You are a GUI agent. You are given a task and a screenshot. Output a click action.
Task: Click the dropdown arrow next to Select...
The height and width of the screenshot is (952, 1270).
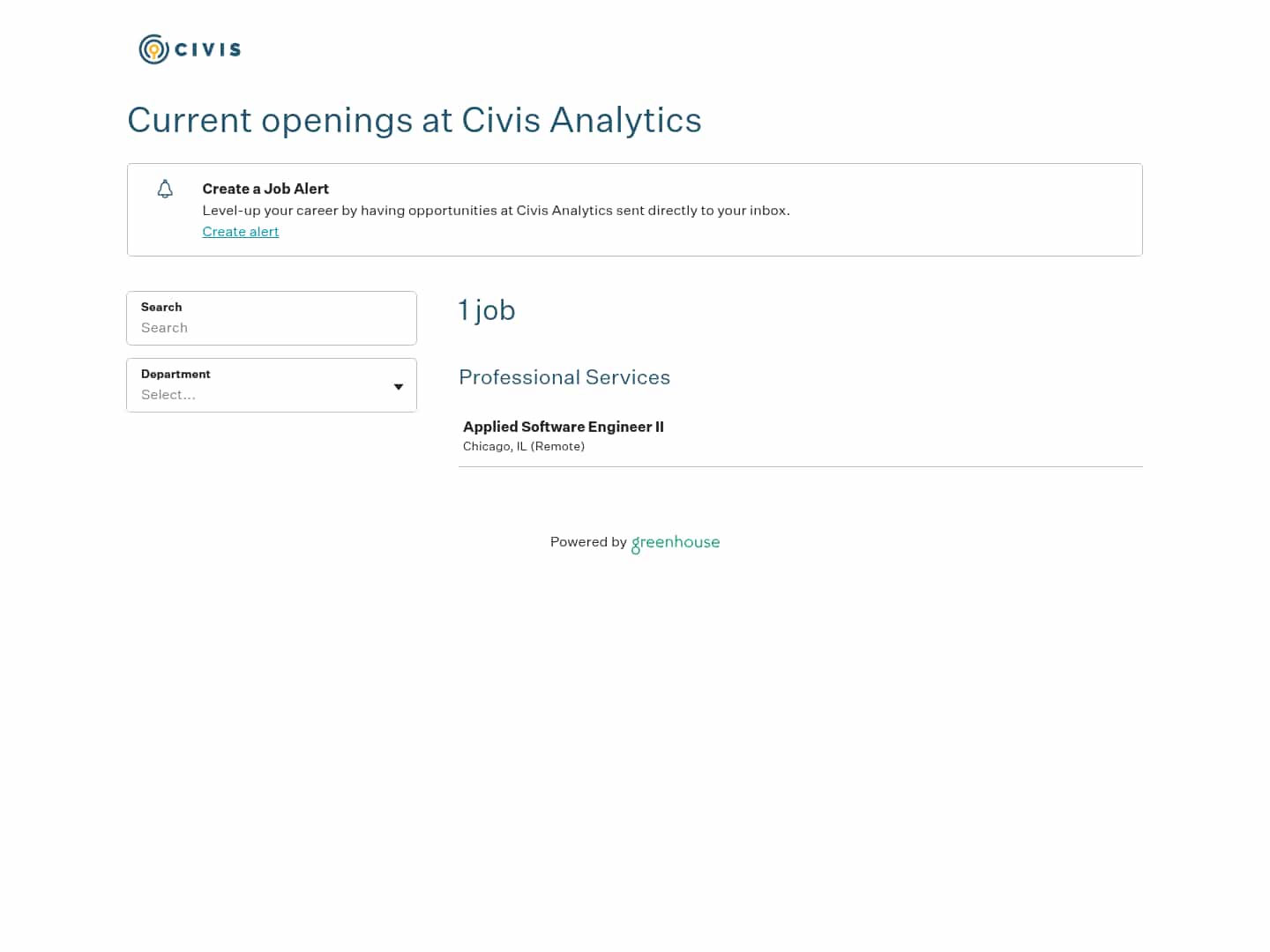pos(399,386)
